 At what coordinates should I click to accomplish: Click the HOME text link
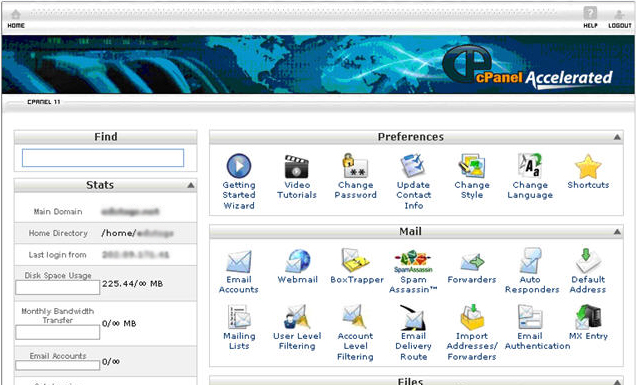click(16, 26)
